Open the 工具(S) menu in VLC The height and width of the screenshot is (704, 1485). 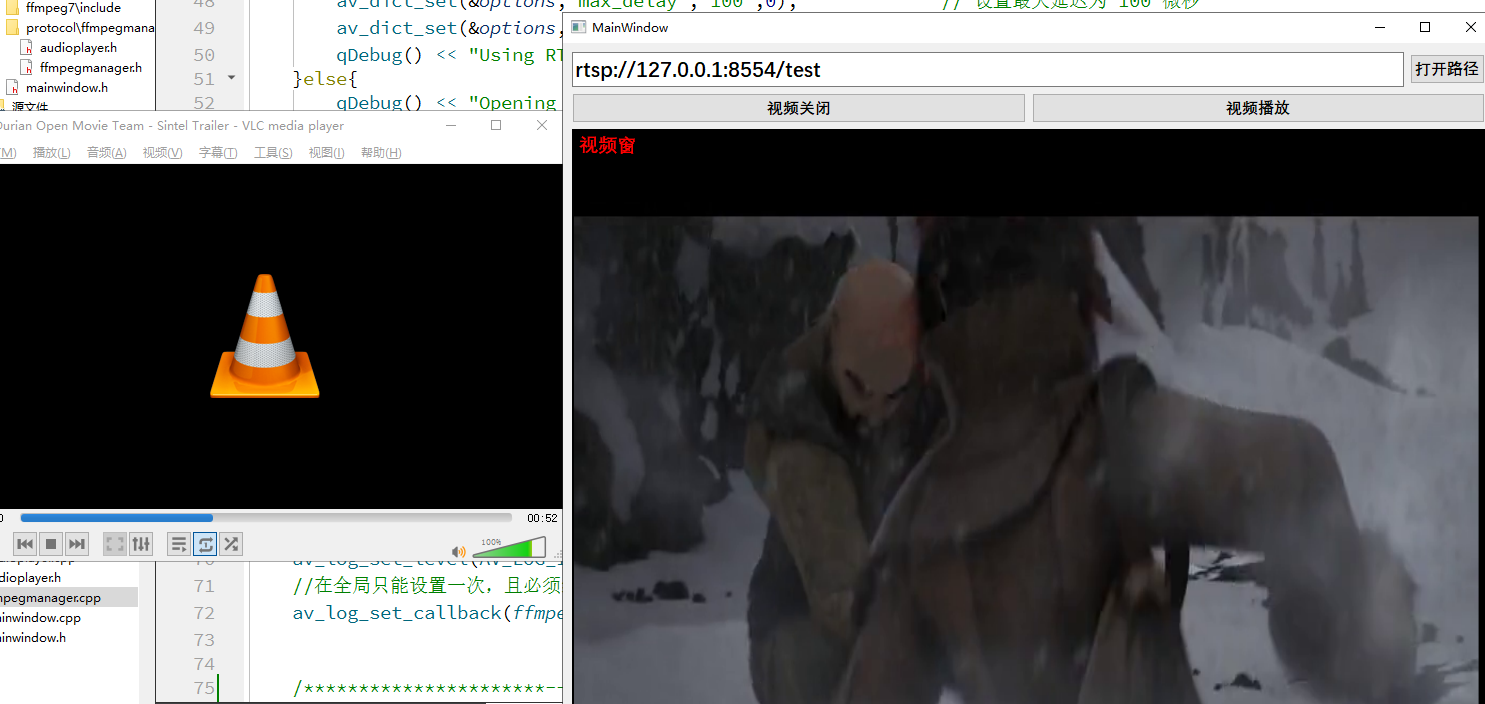tap(272, 152)
